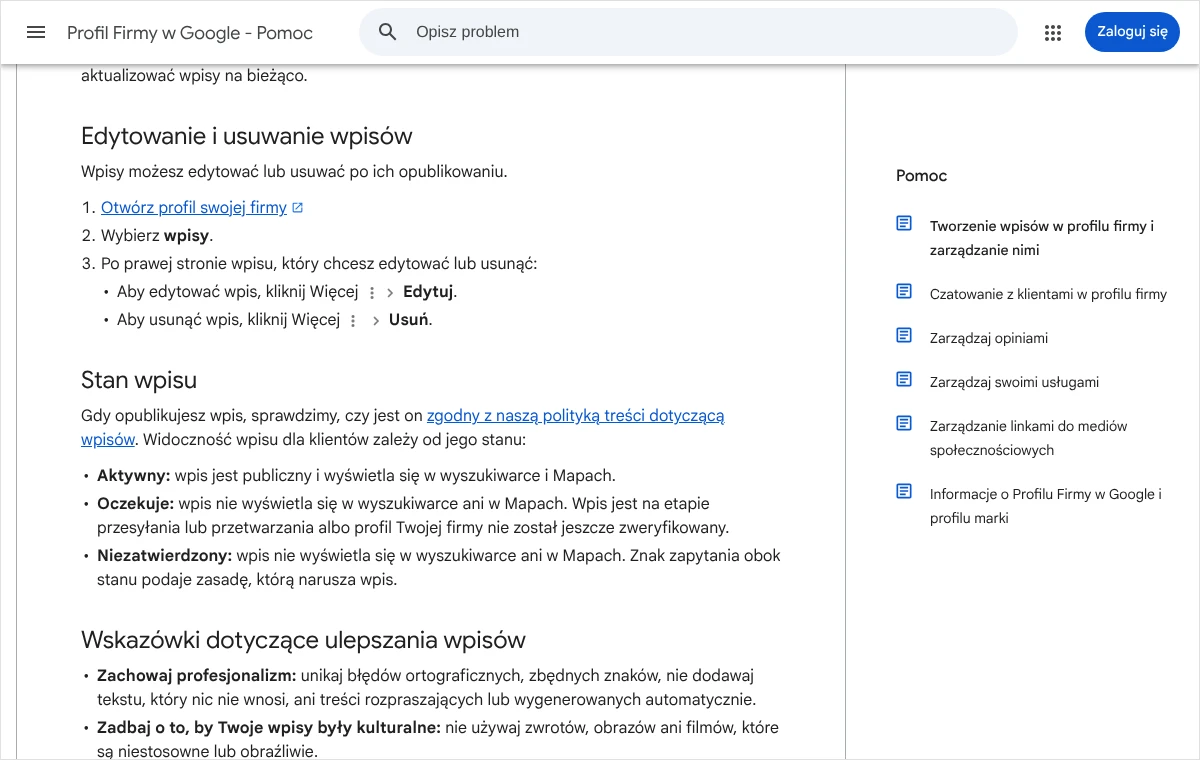1200x760 pixels.
Task: Focus the Opisz problem search field
Action: click(688, 32)
